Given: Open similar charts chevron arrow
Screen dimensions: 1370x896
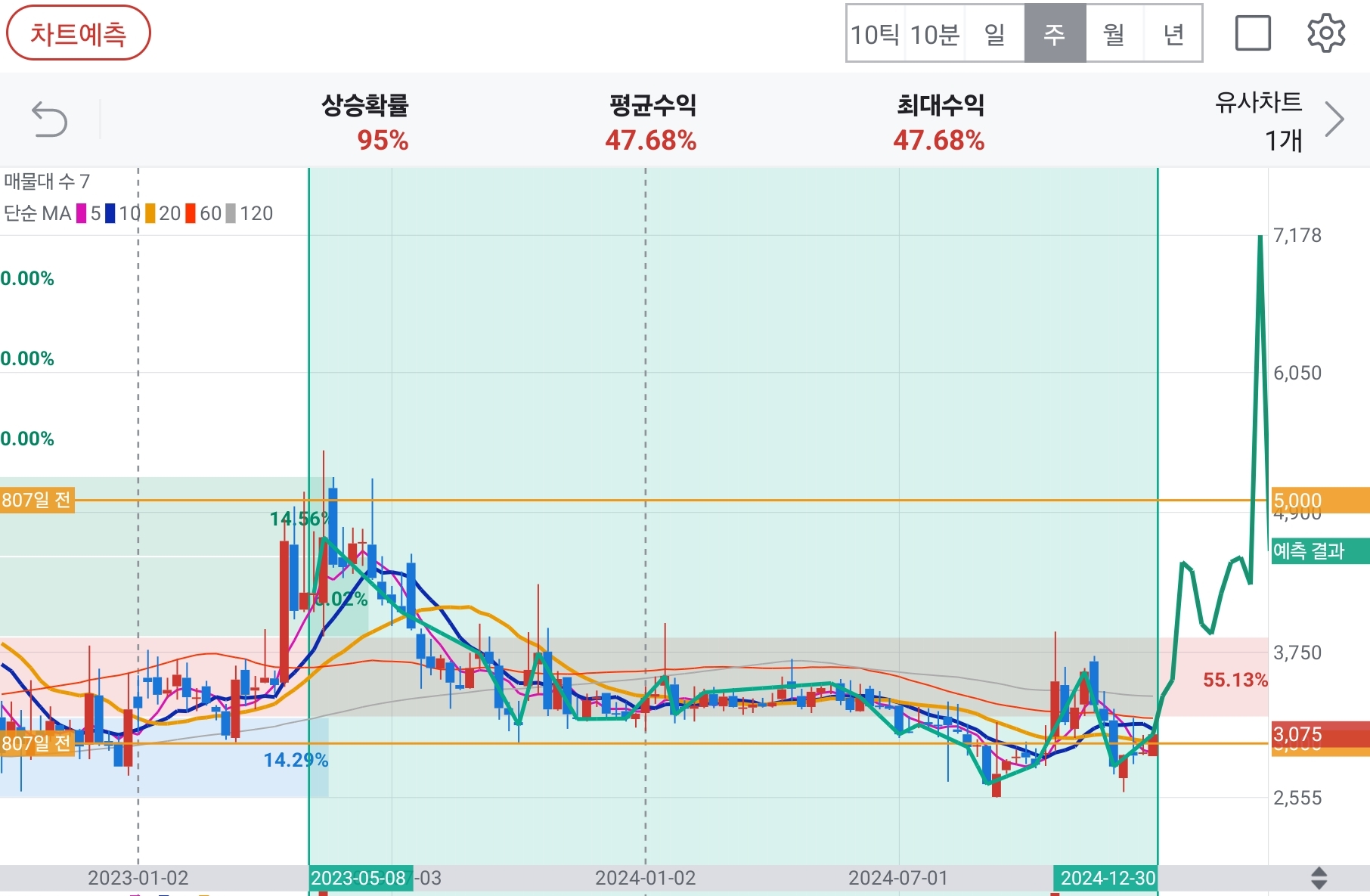Looking at the screenshot, I should tap(1335, 119).
